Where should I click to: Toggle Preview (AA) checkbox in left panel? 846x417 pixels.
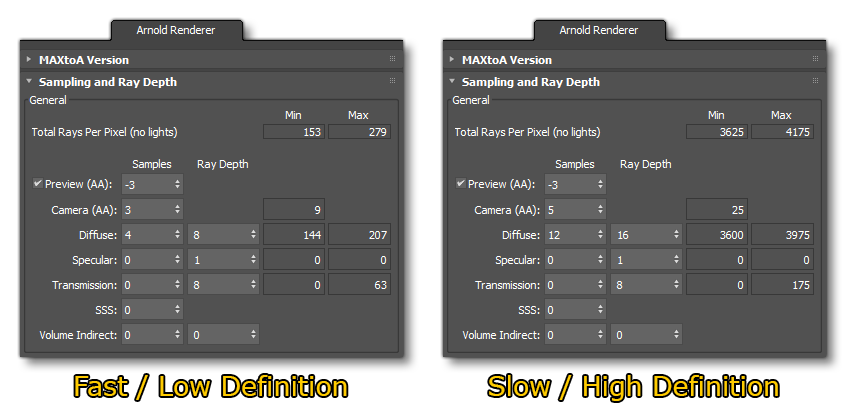click(38, 184)
